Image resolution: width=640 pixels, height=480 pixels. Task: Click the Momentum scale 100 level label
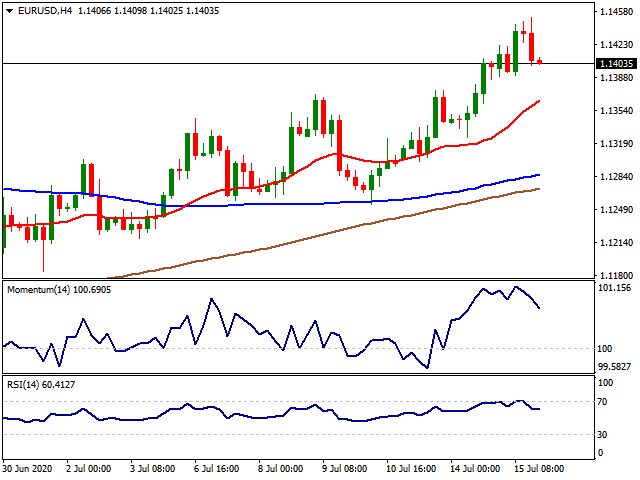604,349
